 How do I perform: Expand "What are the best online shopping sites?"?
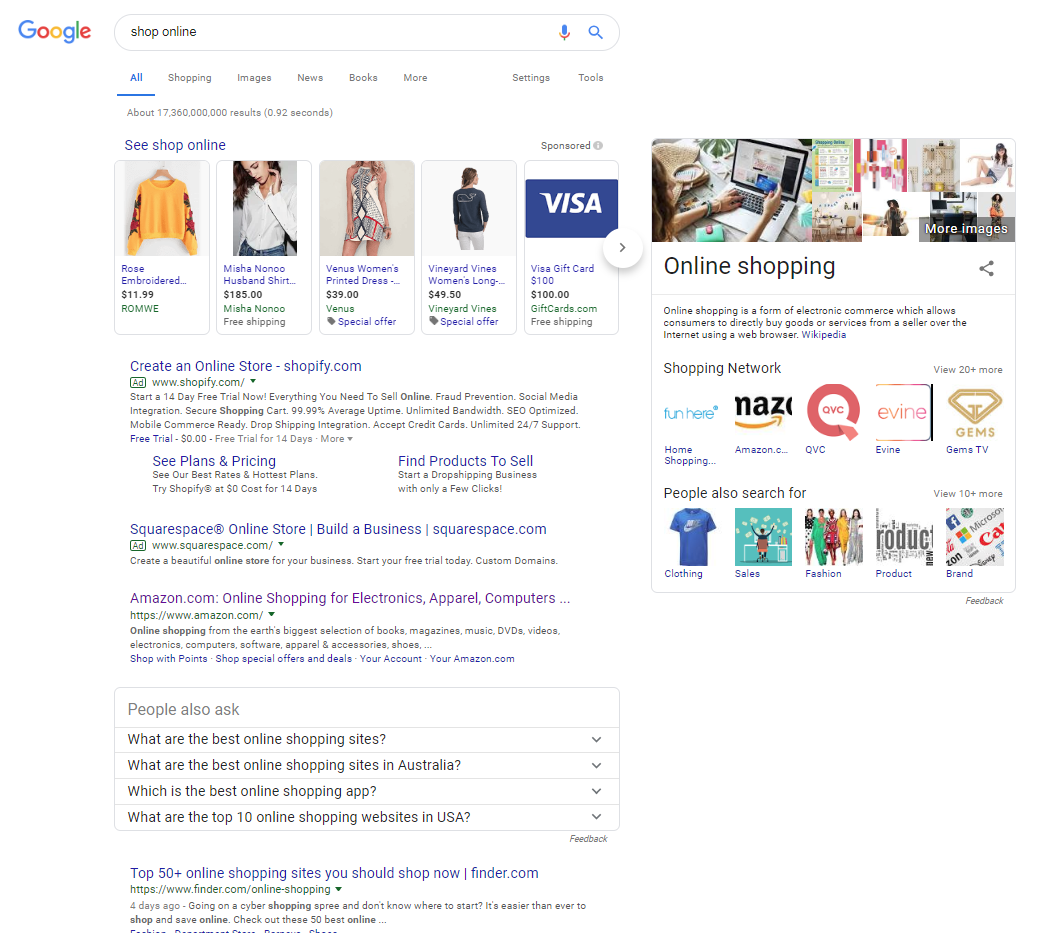pyautogui.click(x=367, y=740)
